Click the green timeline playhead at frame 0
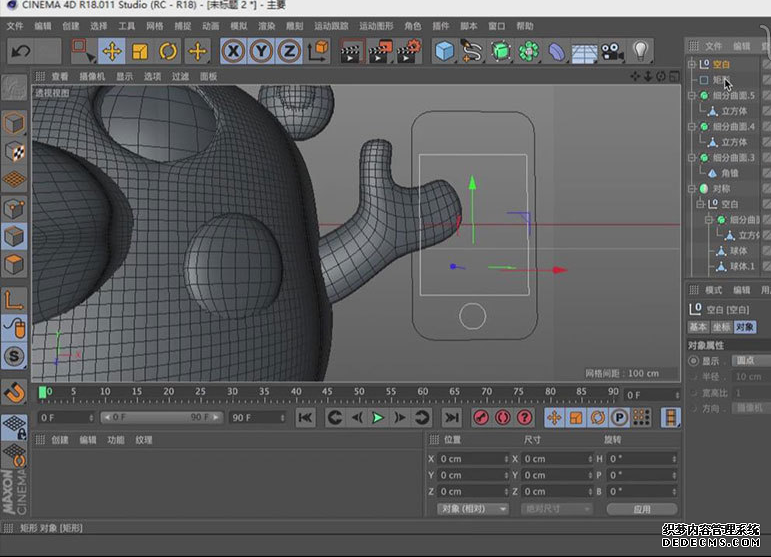 click(43, 392)
